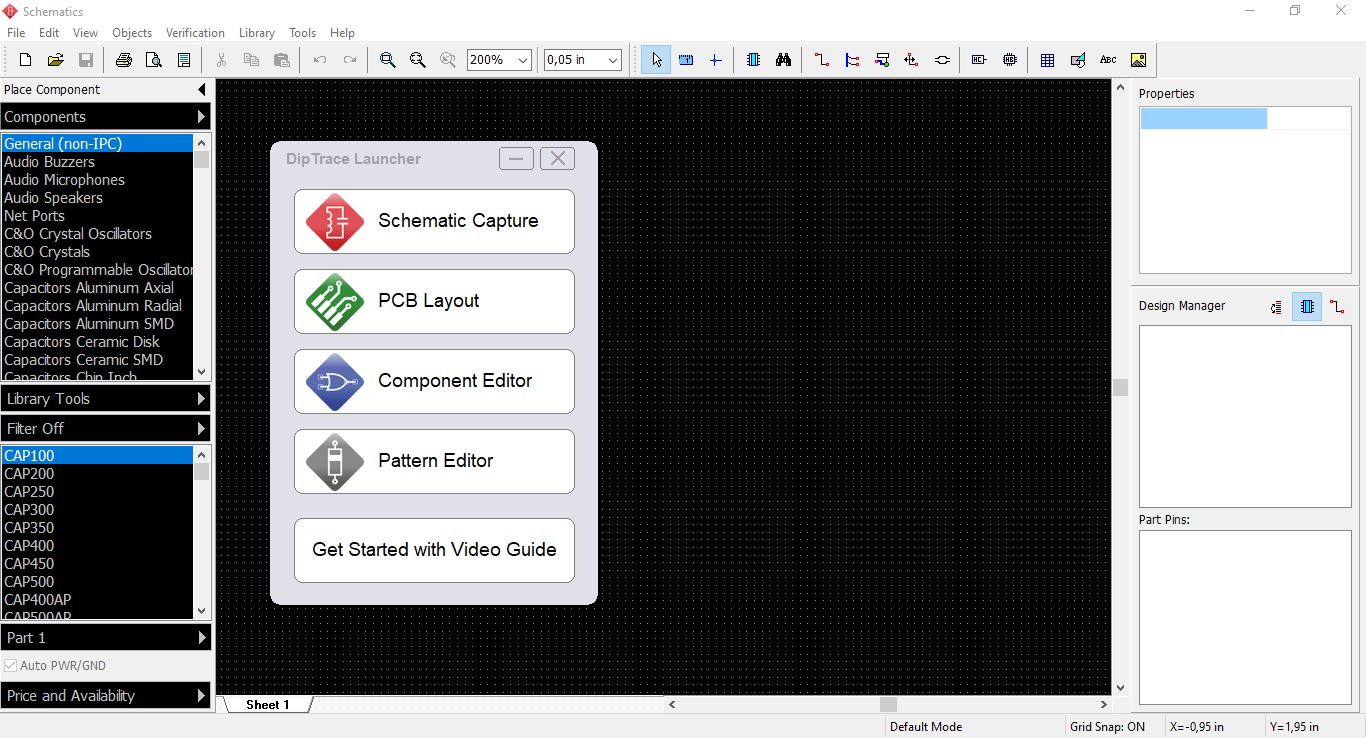The width and height of the screenshot is (1366, 738).
Task: Select the Place Bus Connector tool
Action: click(882, 60)
